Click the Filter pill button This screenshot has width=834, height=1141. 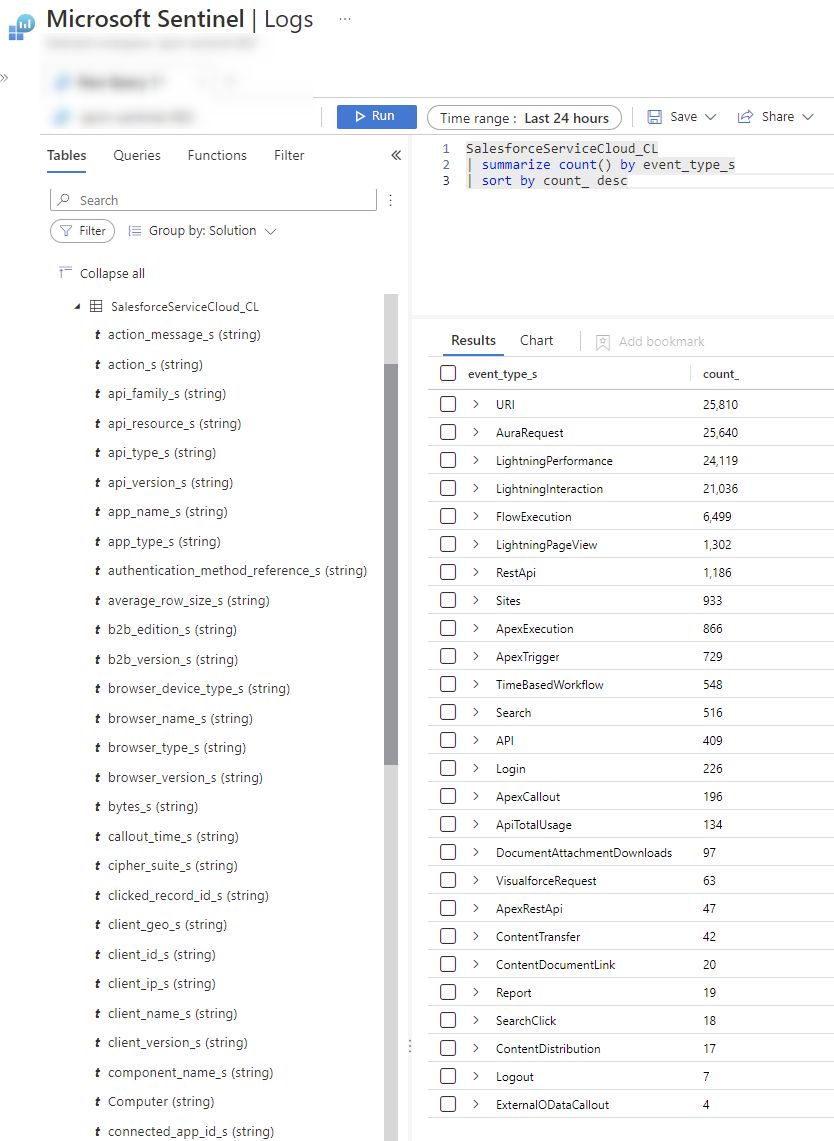coord(82,231)
